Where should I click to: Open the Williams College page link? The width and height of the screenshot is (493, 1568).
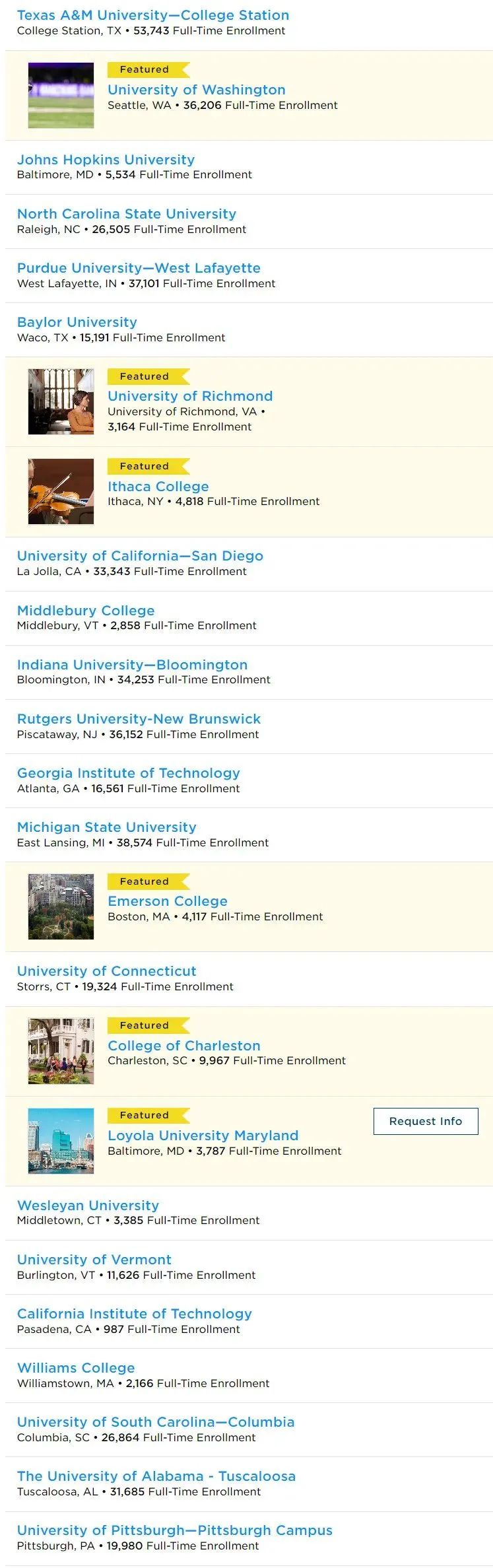click(x=76, y=1368)
